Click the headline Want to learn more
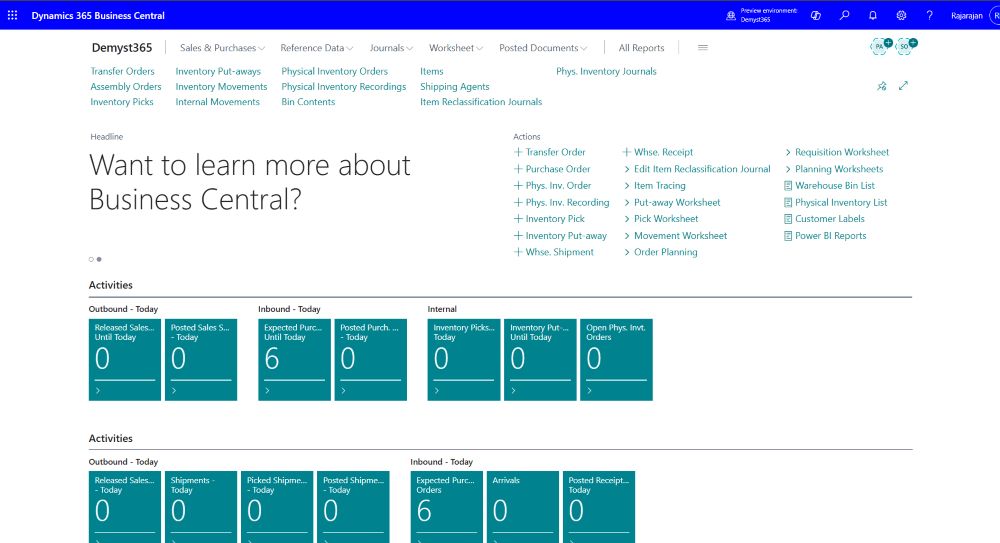Image resolution: width=1000 pixels, height=543 pixels. pyautogui.click(x=250, y=182)
